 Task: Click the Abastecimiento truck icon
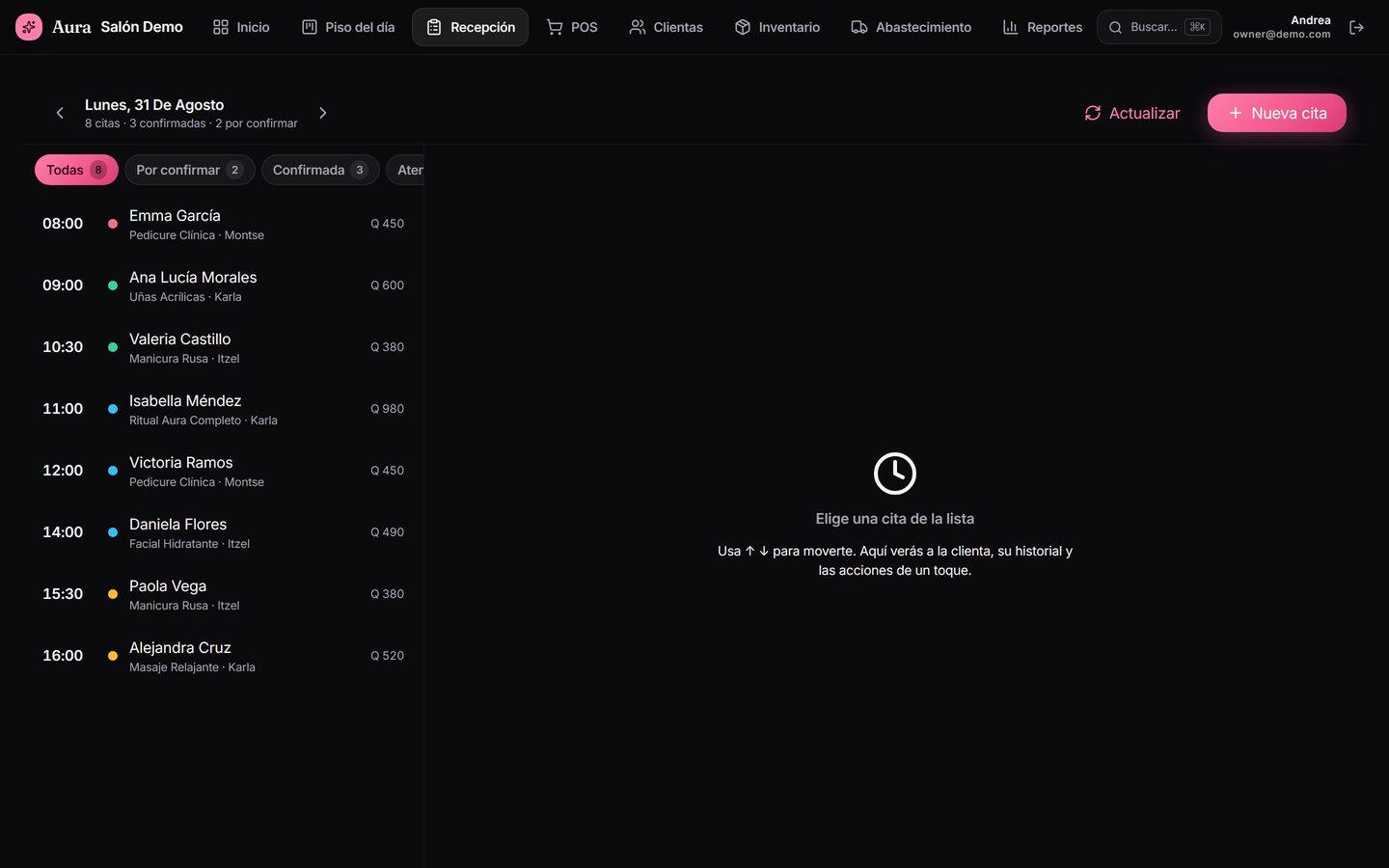(859, 27)
